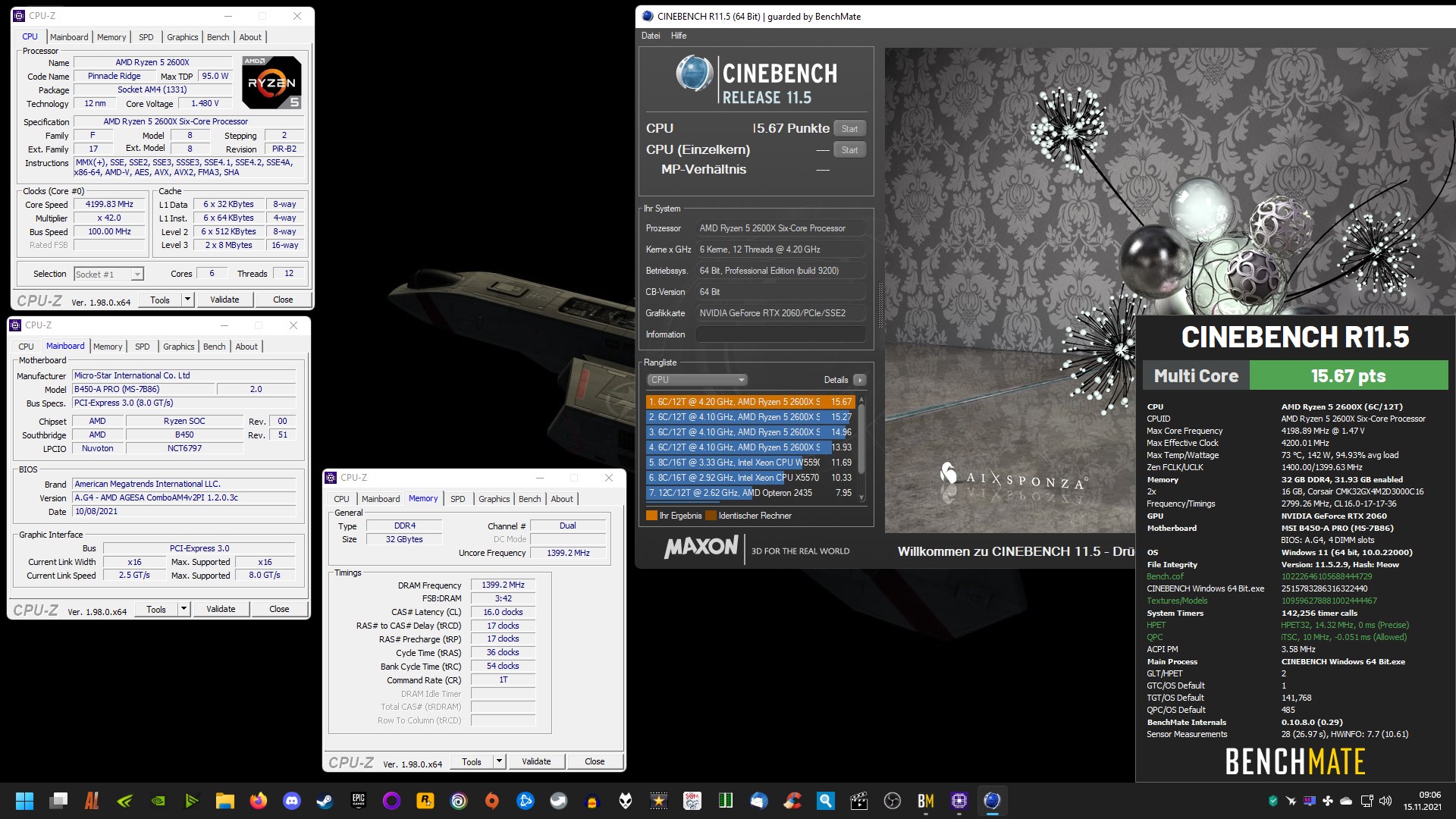The image size is (1456, 819).
Task: Select the AMD Opteron 2435 ranking row
Action: [750, 493]
